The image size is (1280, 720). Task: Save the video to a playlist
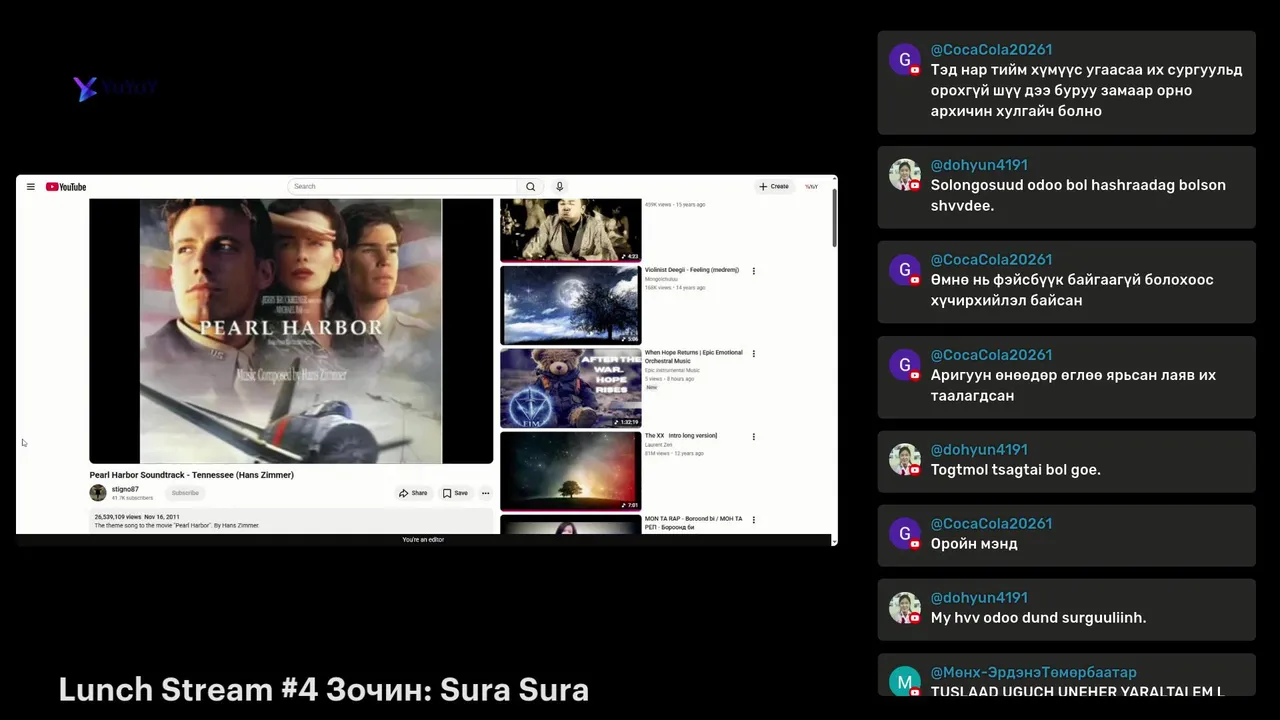tap(455, 493)
